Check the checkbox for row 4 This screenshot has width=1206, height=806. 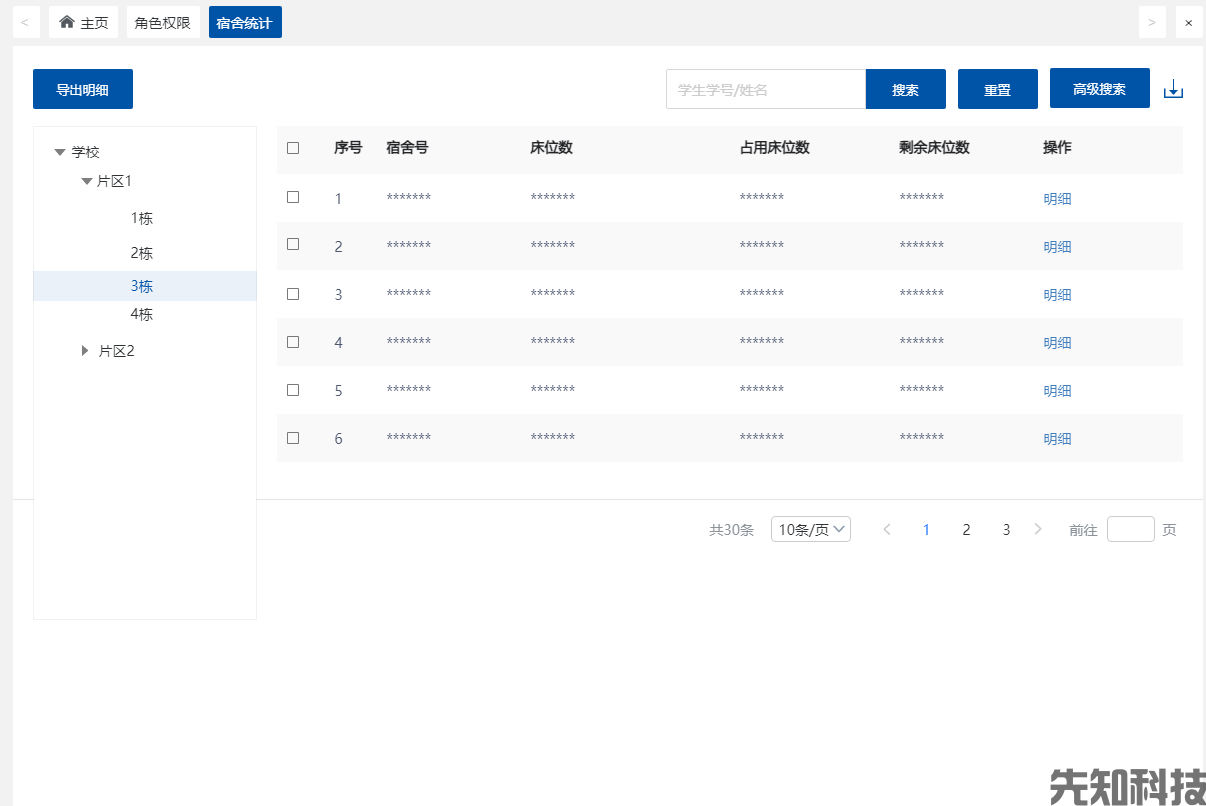(293, 341)
